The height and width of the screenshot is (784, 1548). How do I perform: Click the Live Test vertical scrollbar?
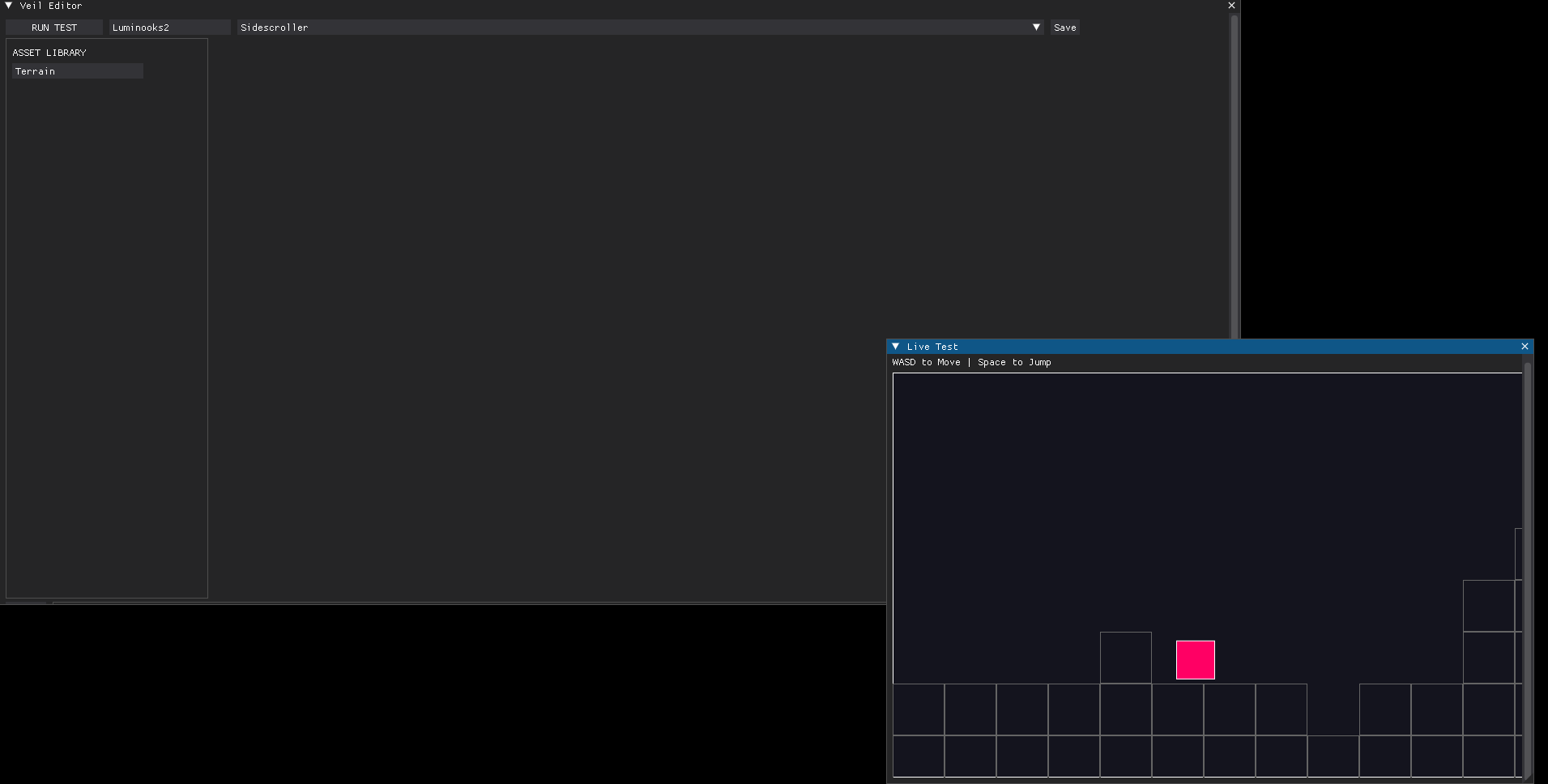pos(1527,567)
